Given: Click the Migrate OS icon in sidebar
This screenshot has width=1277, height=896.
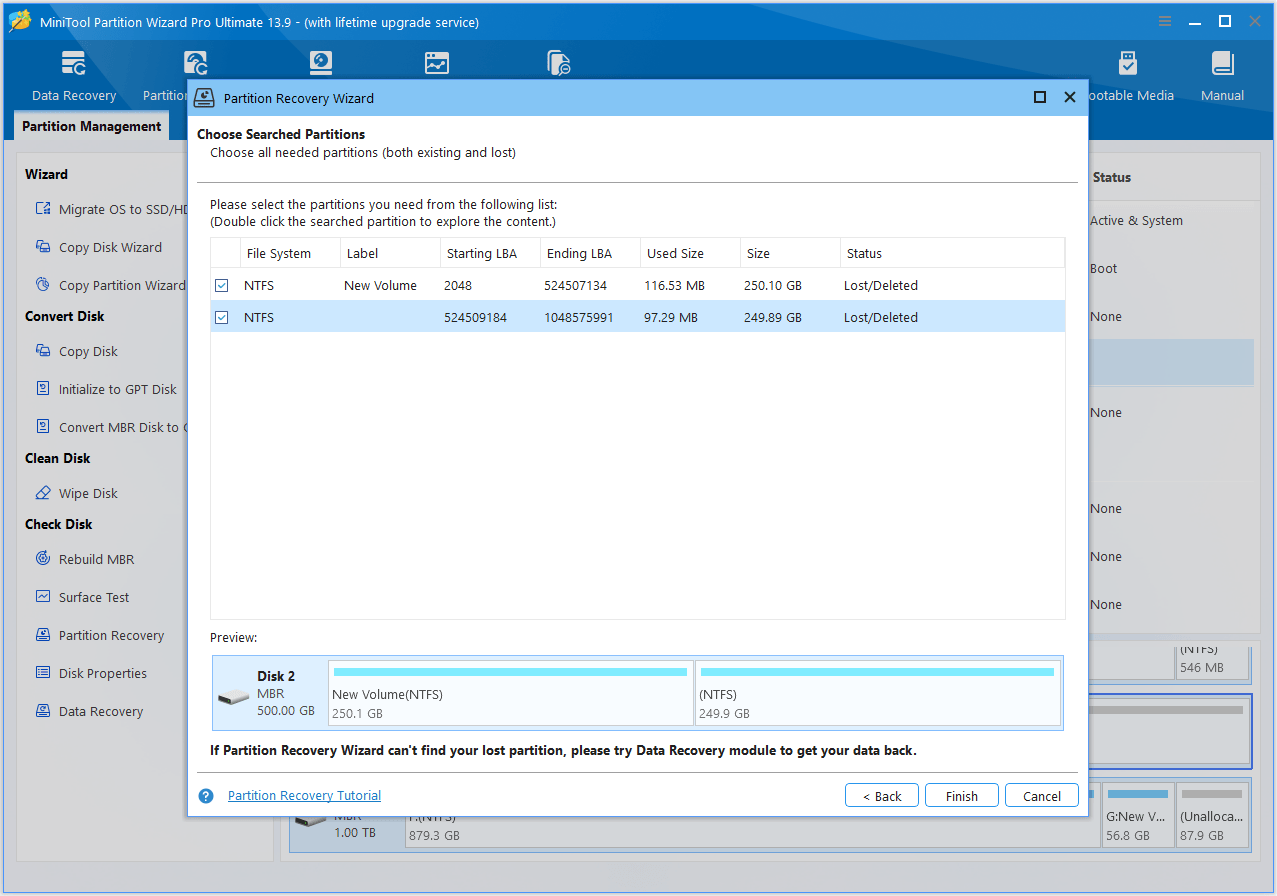Looking at the screenshot, I should coord(43,209).
